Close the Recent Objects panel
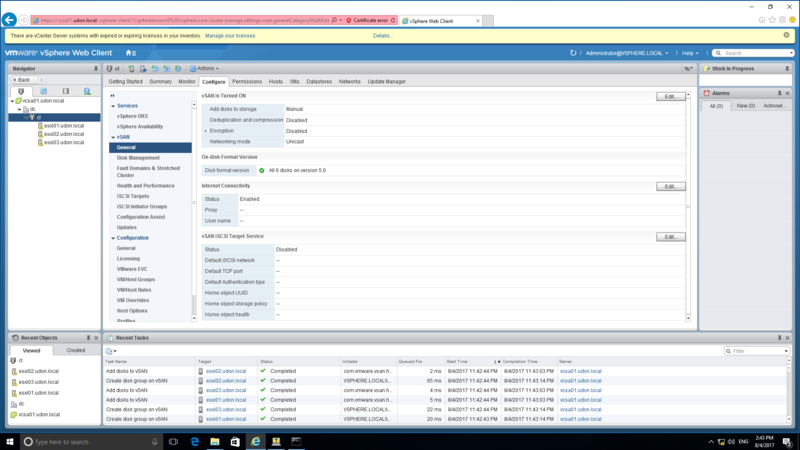Viewport: 800px width, 450px height. (96, 338)
